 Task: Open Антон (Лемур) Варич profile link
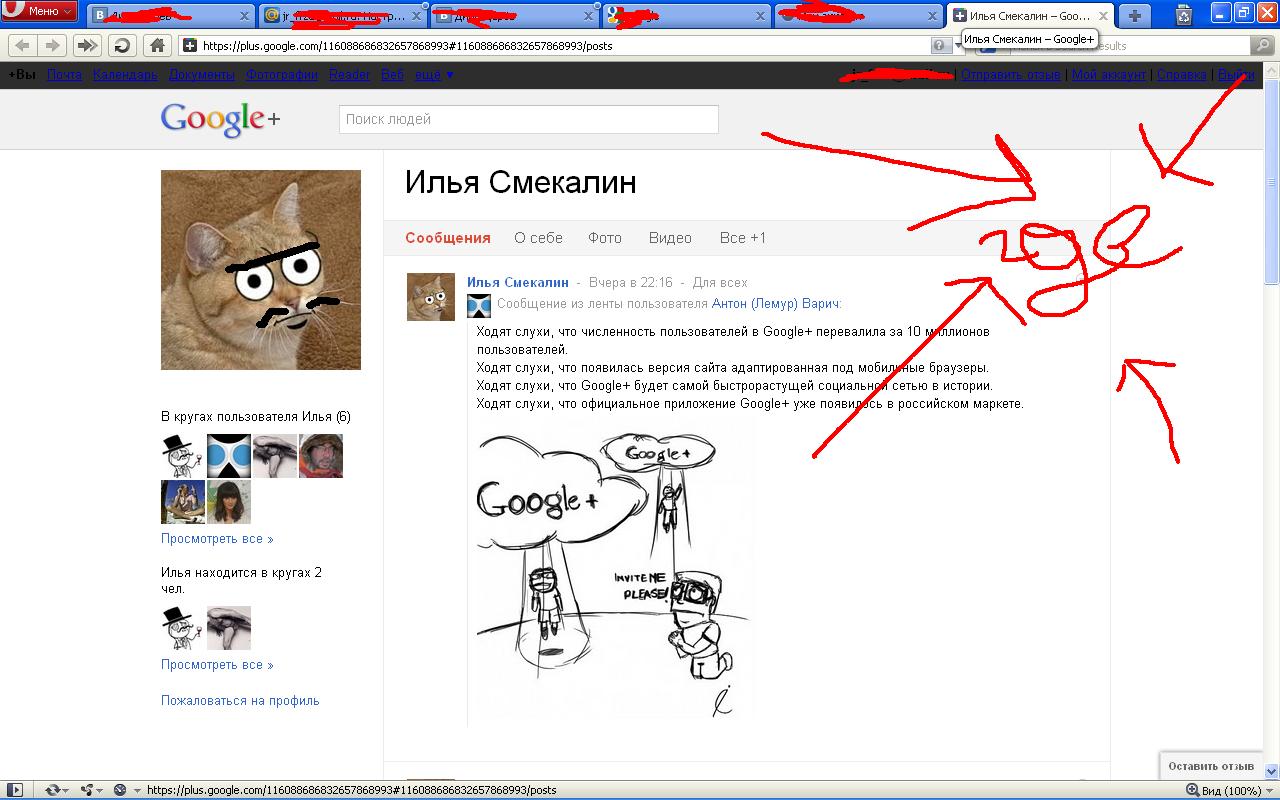[x=776, y=304]
